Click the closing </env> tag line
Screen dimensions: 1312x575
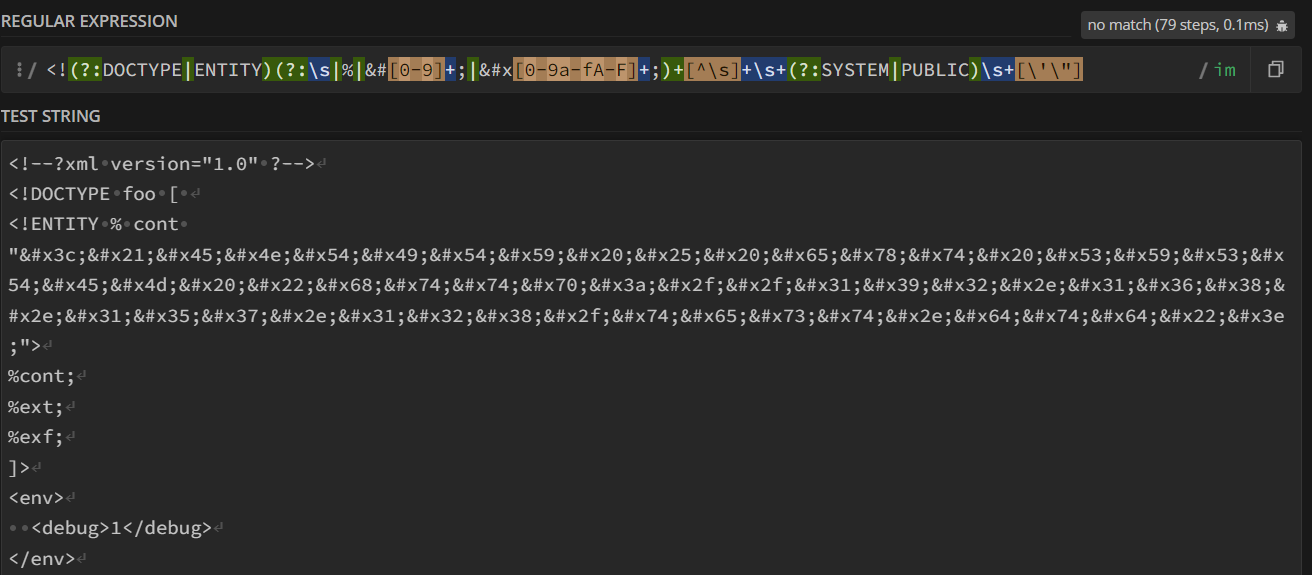pos(41,558)
